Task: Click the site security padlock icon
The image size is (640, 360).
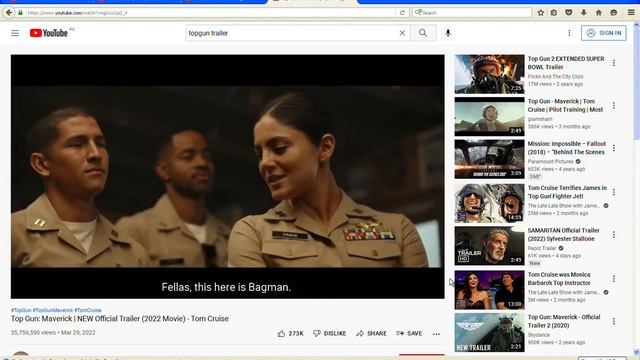Action: [x=20, y=13]
